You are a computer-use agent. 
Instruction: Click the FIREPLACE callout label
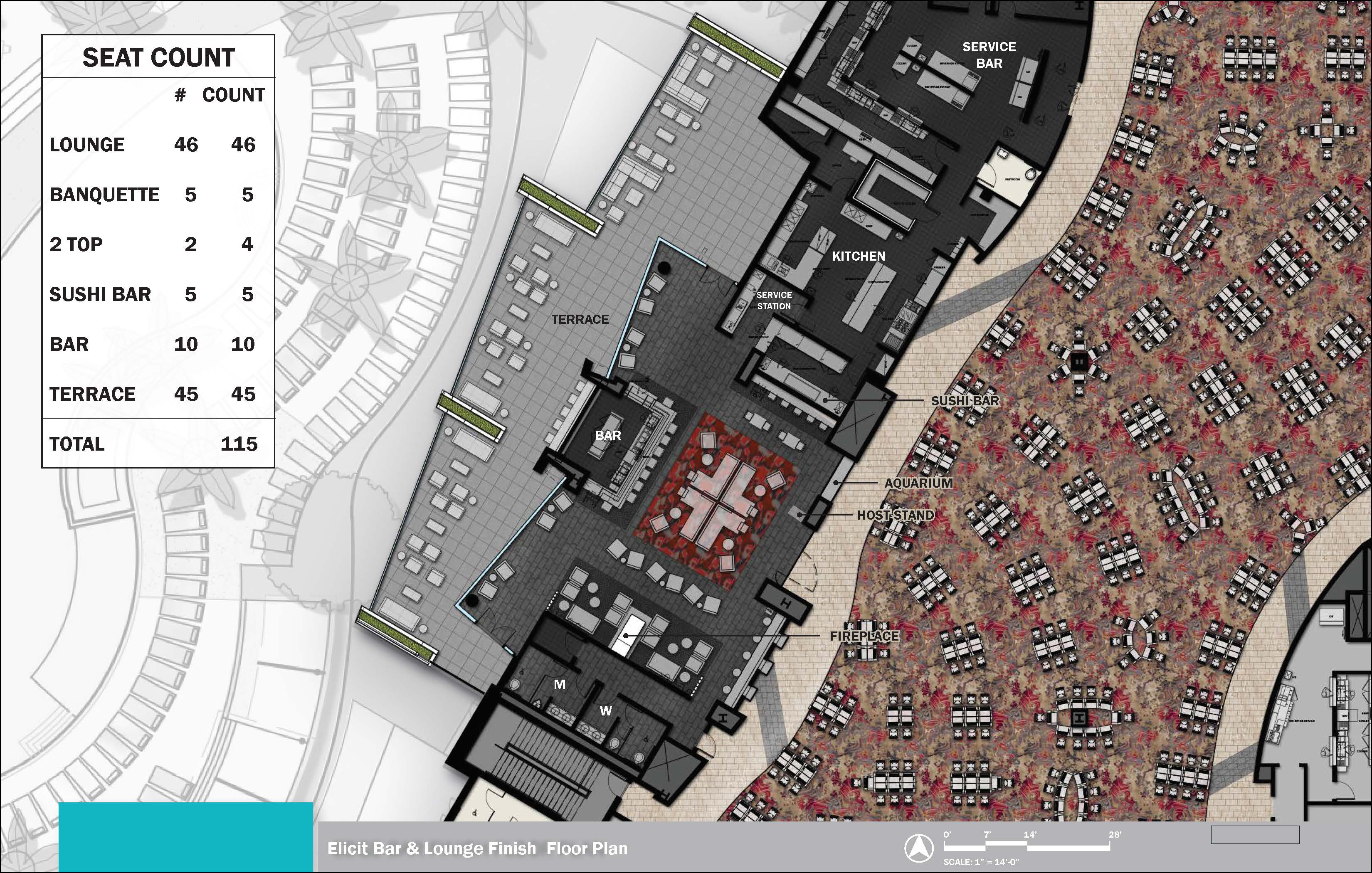click(864, 636)
